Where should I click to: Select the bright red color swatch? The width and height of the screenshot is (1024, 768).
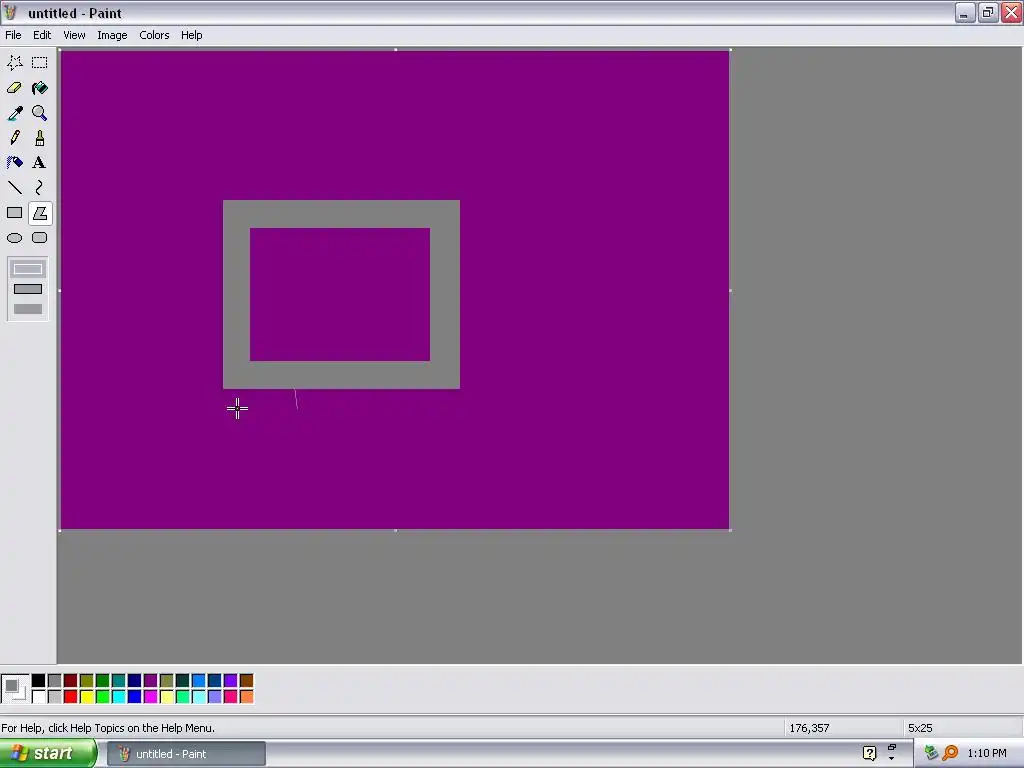[71, 697]
